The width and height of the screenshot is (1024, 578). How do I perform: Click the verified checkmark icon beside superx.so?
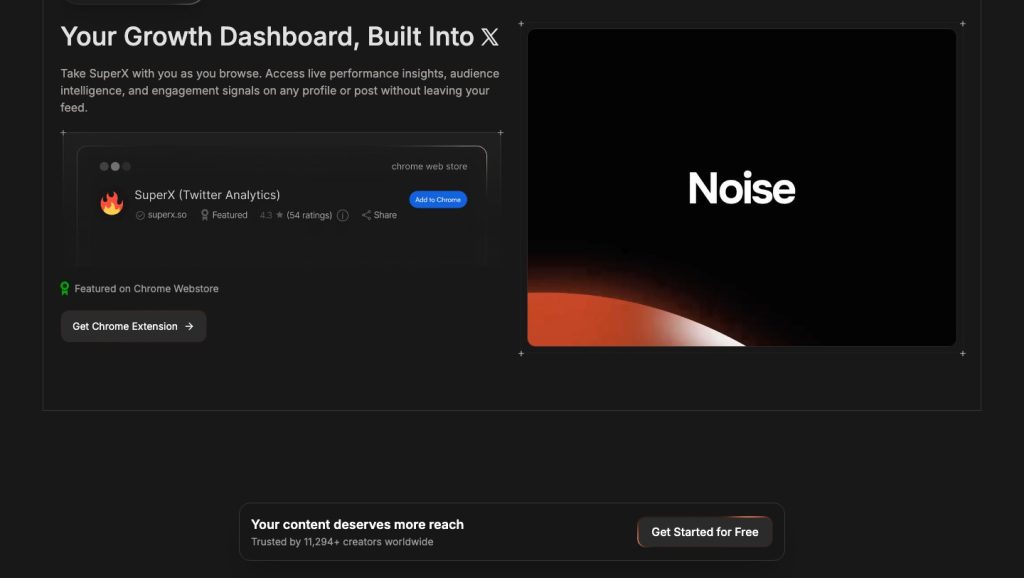[x=140, y=215]
